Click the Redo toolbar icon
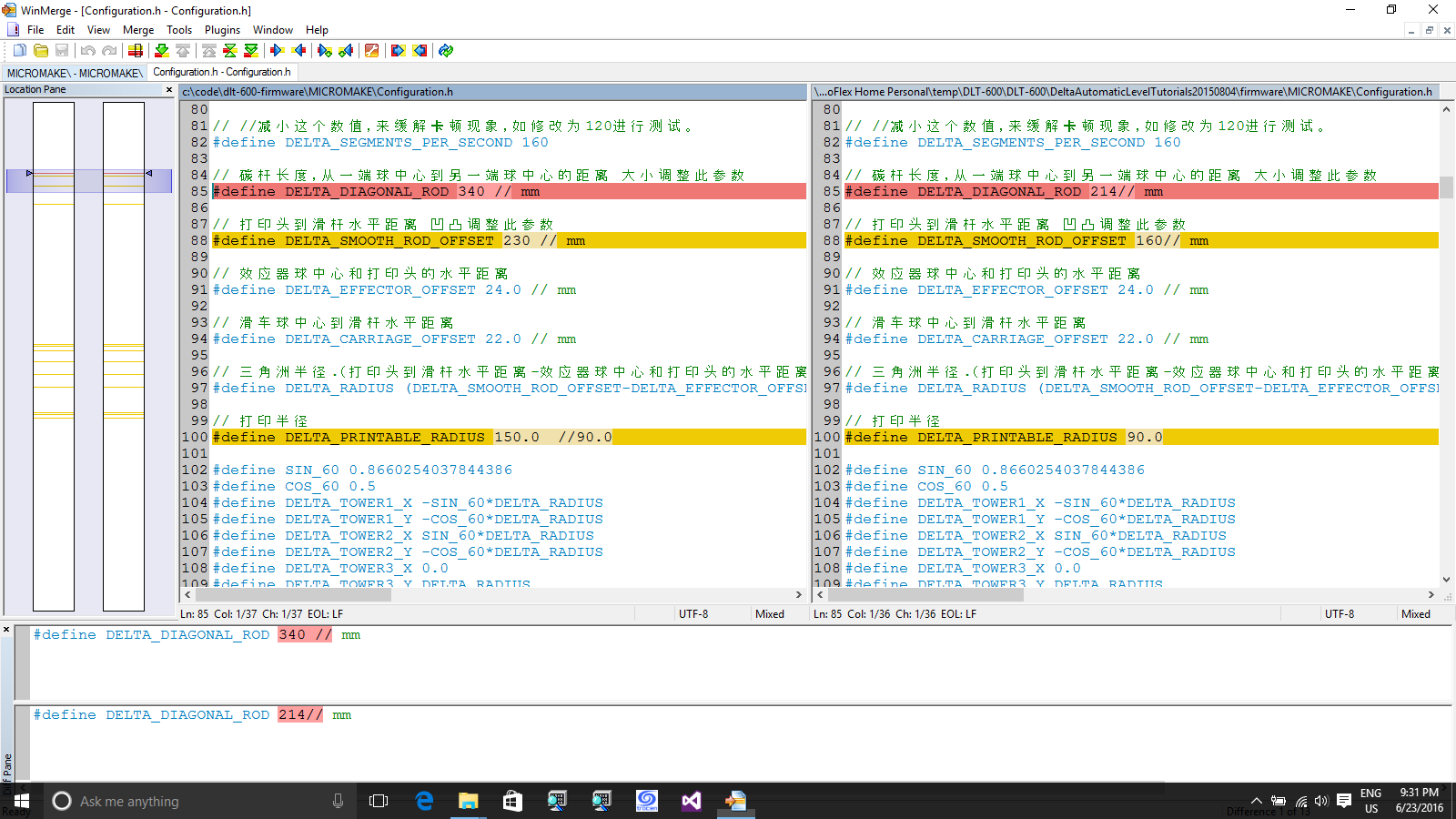 pos(109,51)
